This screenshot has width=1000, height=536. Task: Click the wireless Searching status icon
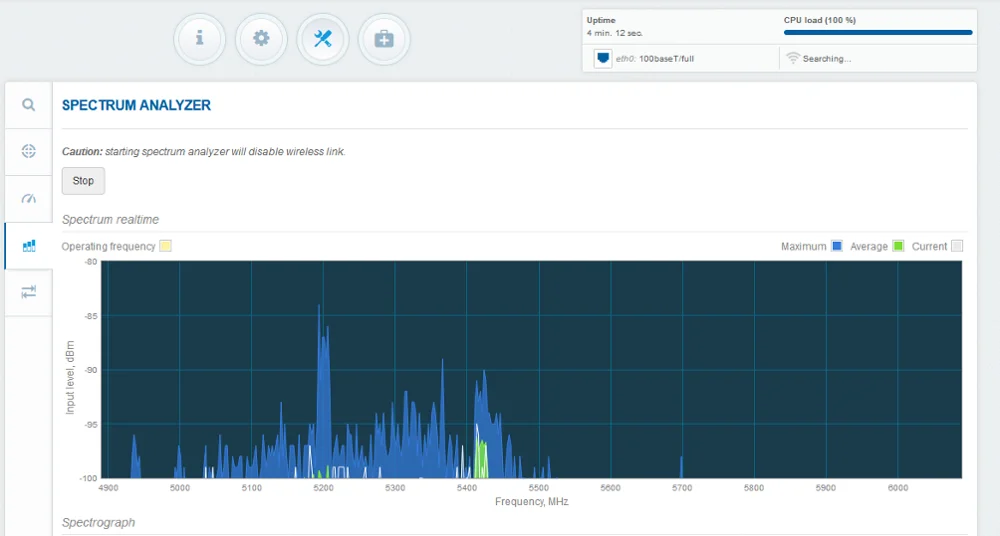tap(793, 58)
